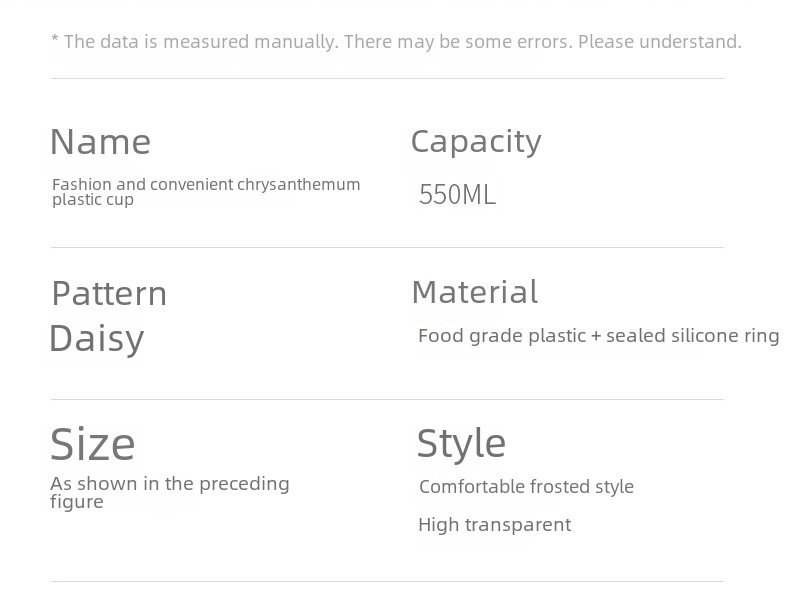Select the Capacity heading
Screen dimensions: 790x596
tap(476, 142)
